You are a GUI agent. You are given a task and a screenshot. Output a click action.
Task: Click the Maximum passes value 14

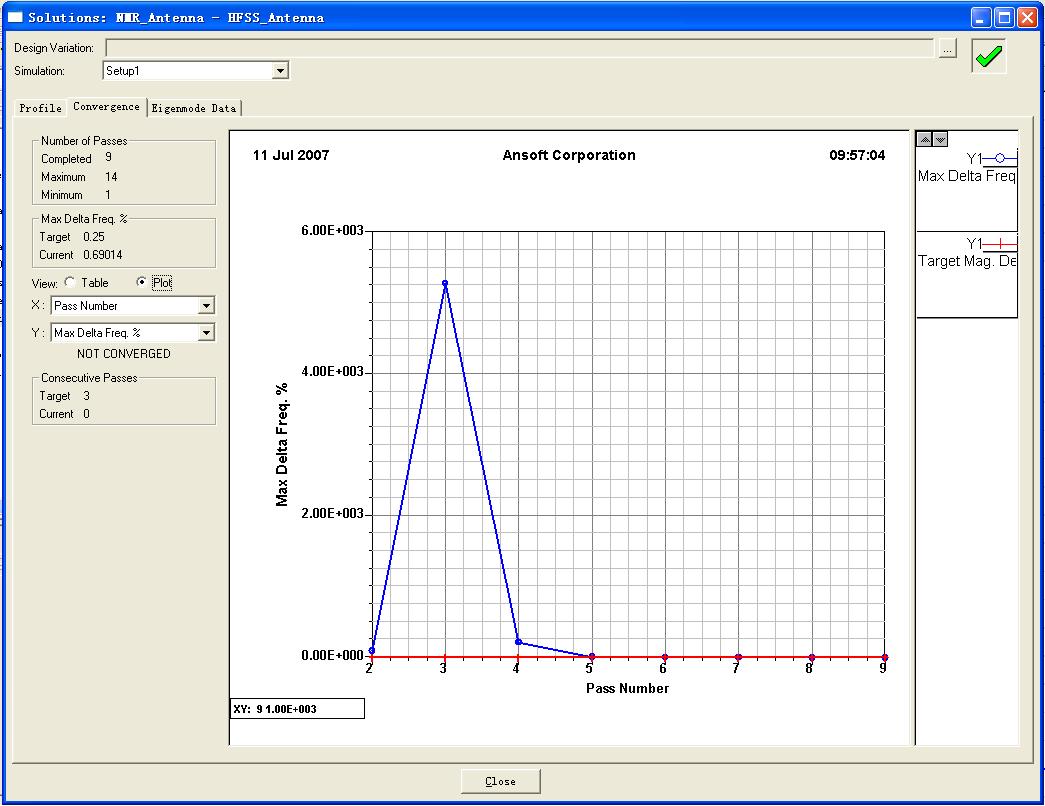click(111, 177)
